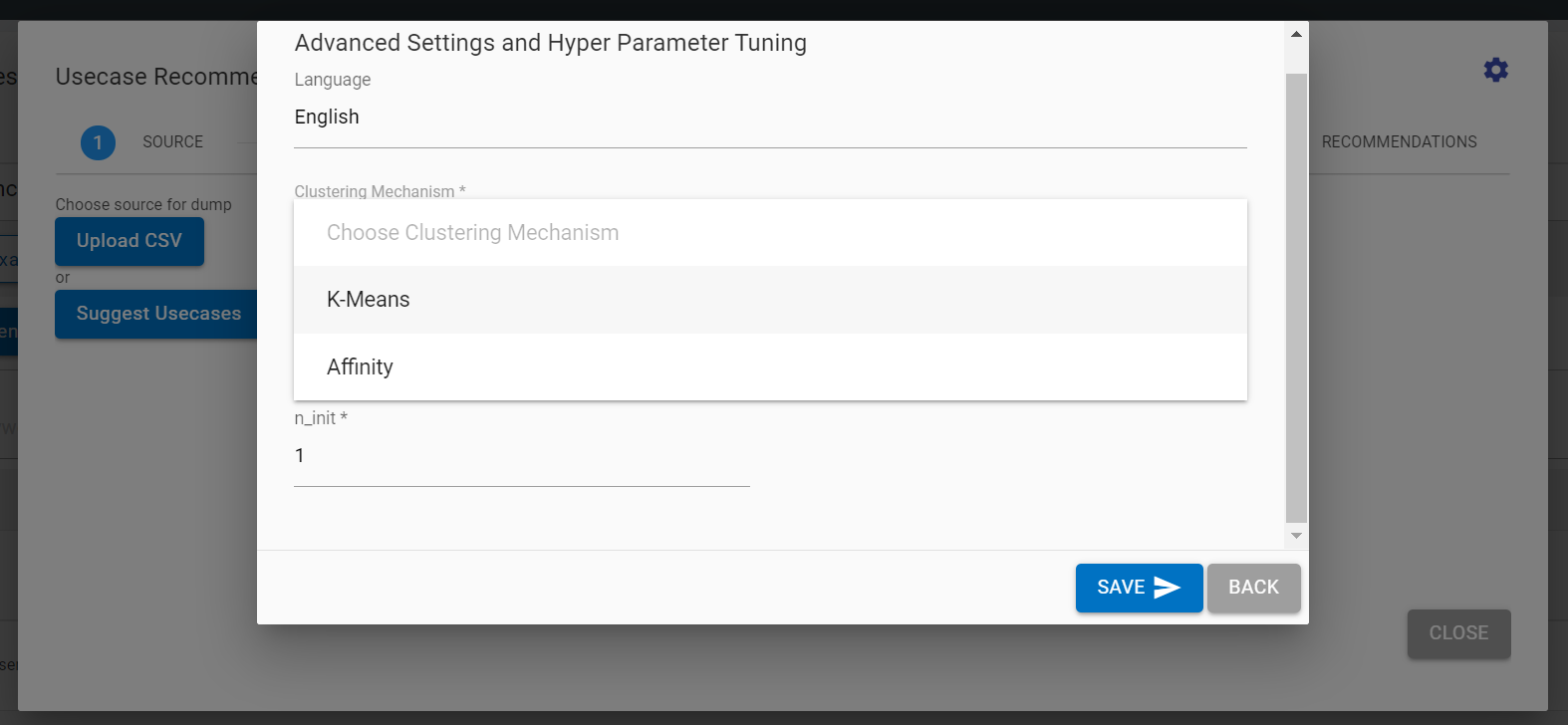This screenshot has width=1568, height=725.
Task: Click the Upload CSV button
Action: [x=130, y=241]
